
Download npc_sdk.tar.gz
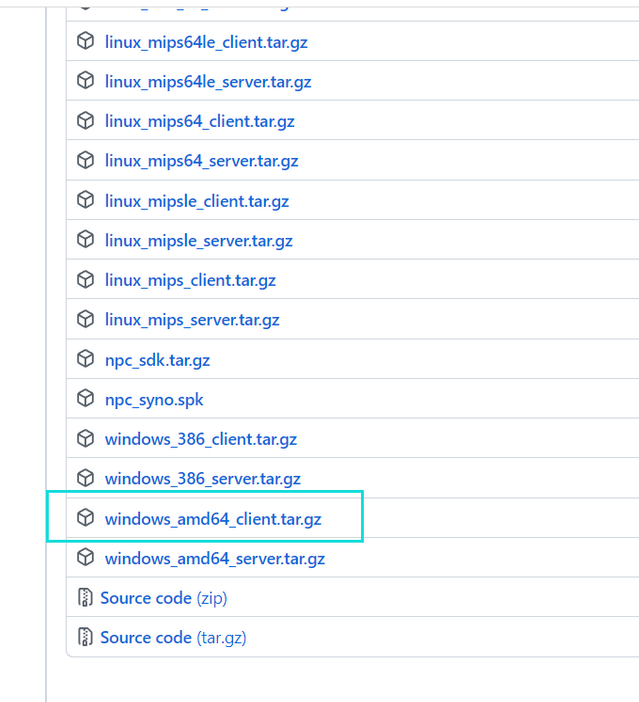tap(157, 360)
